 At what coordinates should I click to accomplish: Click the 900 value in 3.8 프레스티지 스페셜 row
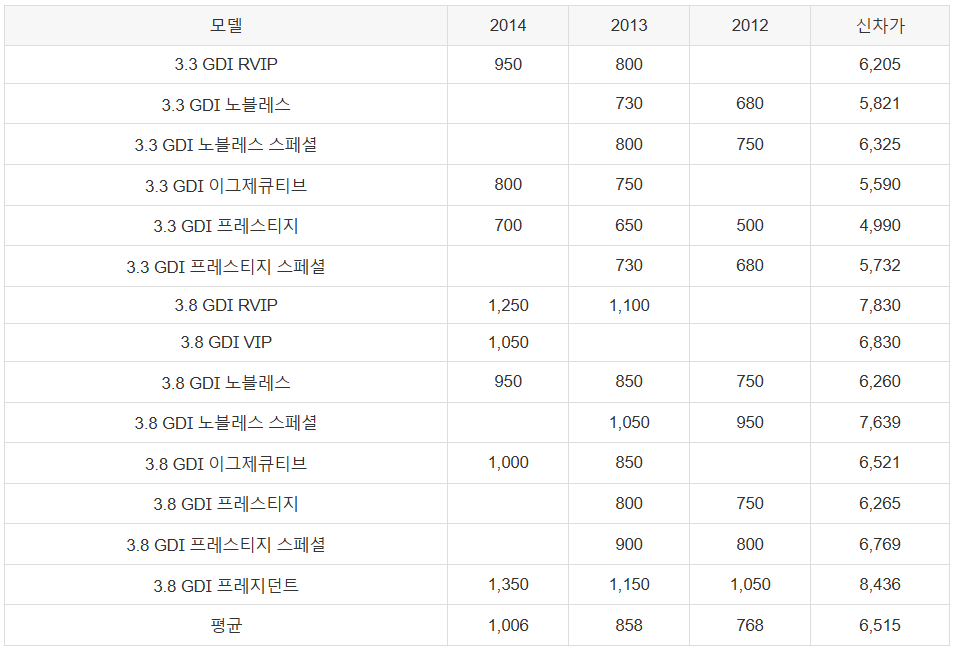(x=628, y=544)
